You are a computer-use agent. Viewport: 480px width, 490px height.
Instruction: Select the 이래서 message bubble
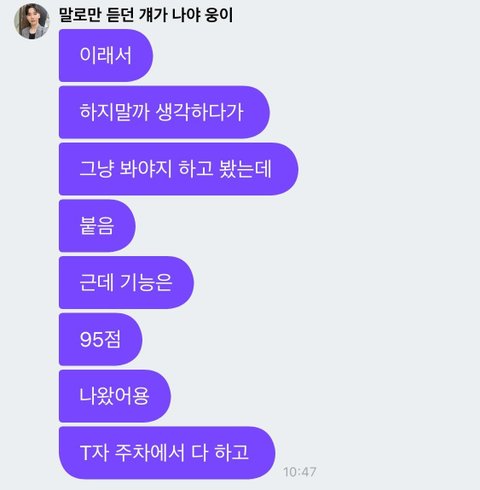click(106, 55)
